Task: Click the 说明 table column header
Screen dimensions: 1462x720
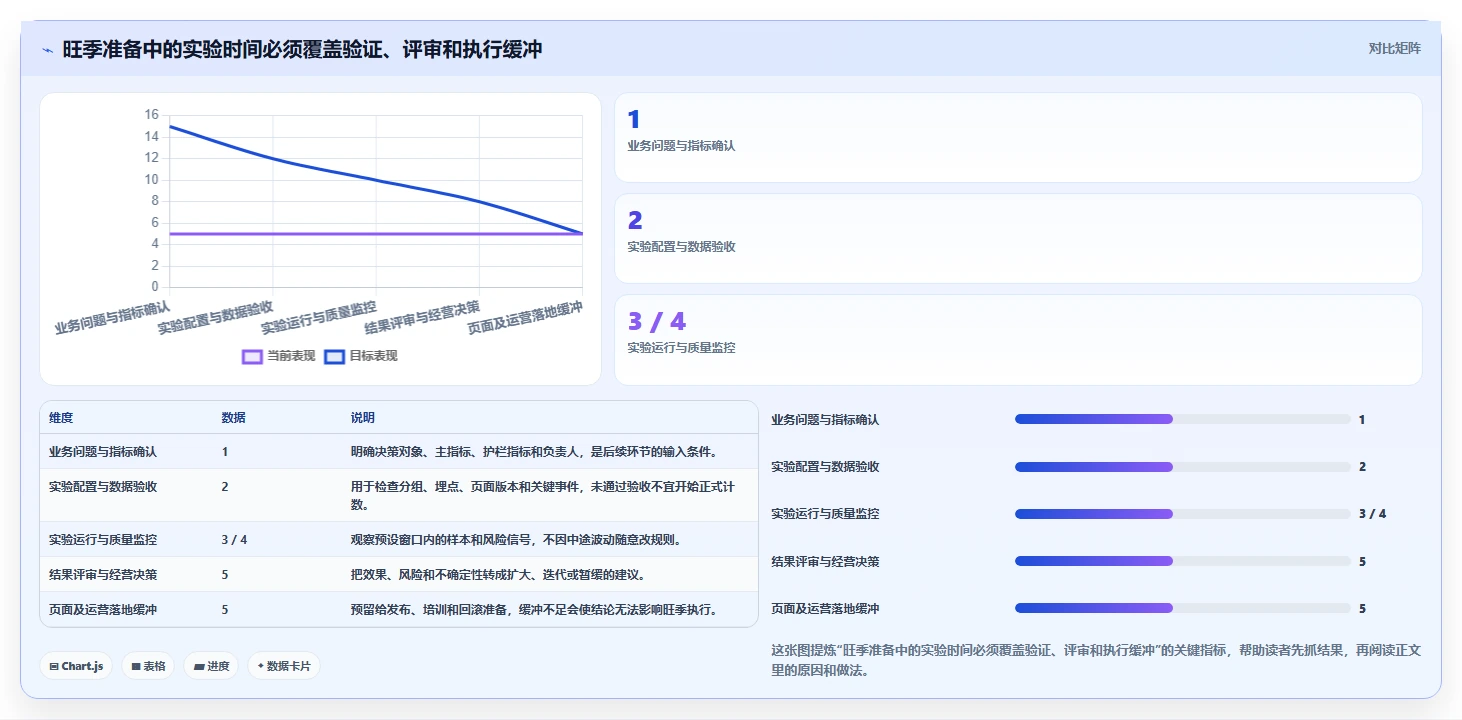Action: pos(362,418)
